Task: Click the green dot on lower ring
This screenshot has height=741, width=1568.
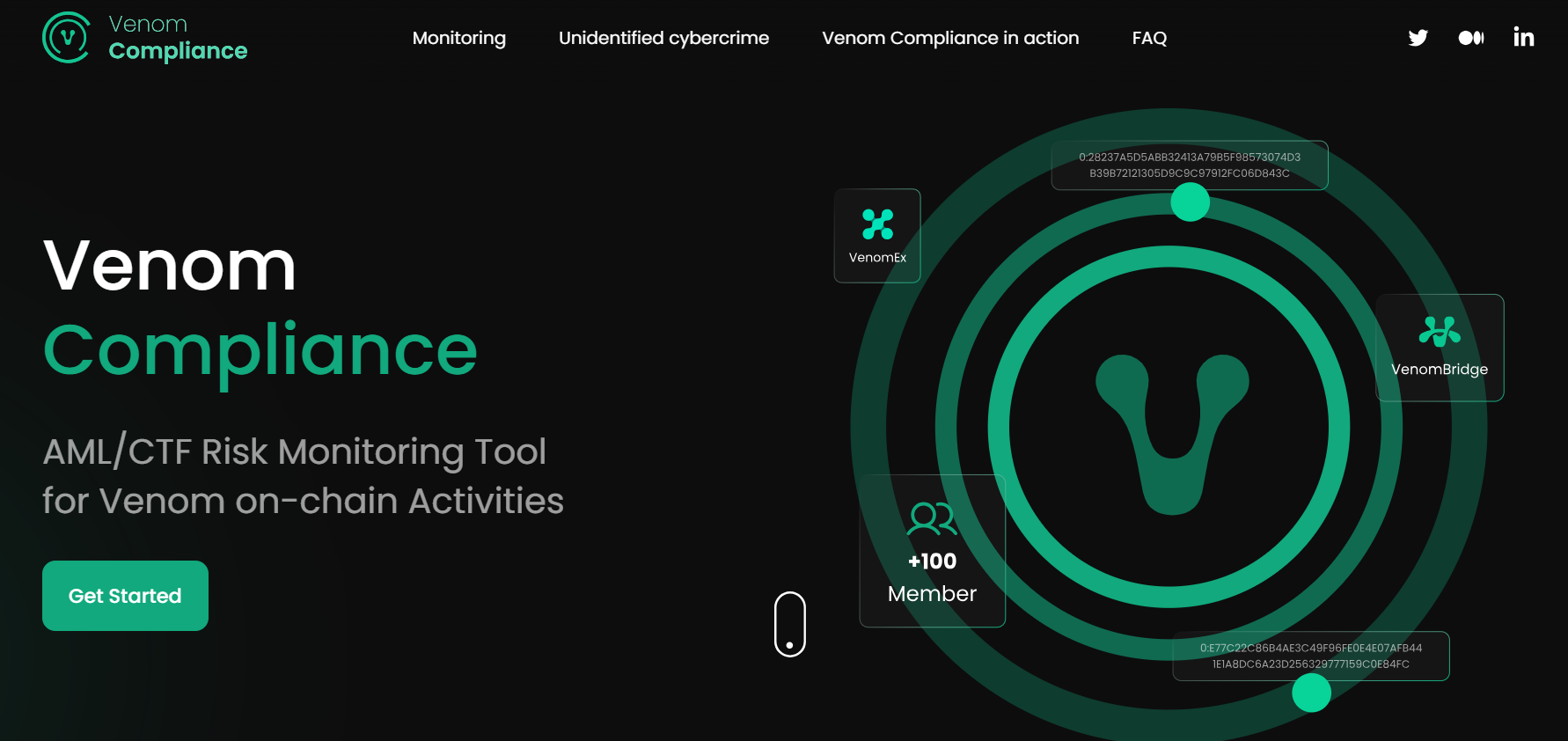Action: pos(1311,693)
